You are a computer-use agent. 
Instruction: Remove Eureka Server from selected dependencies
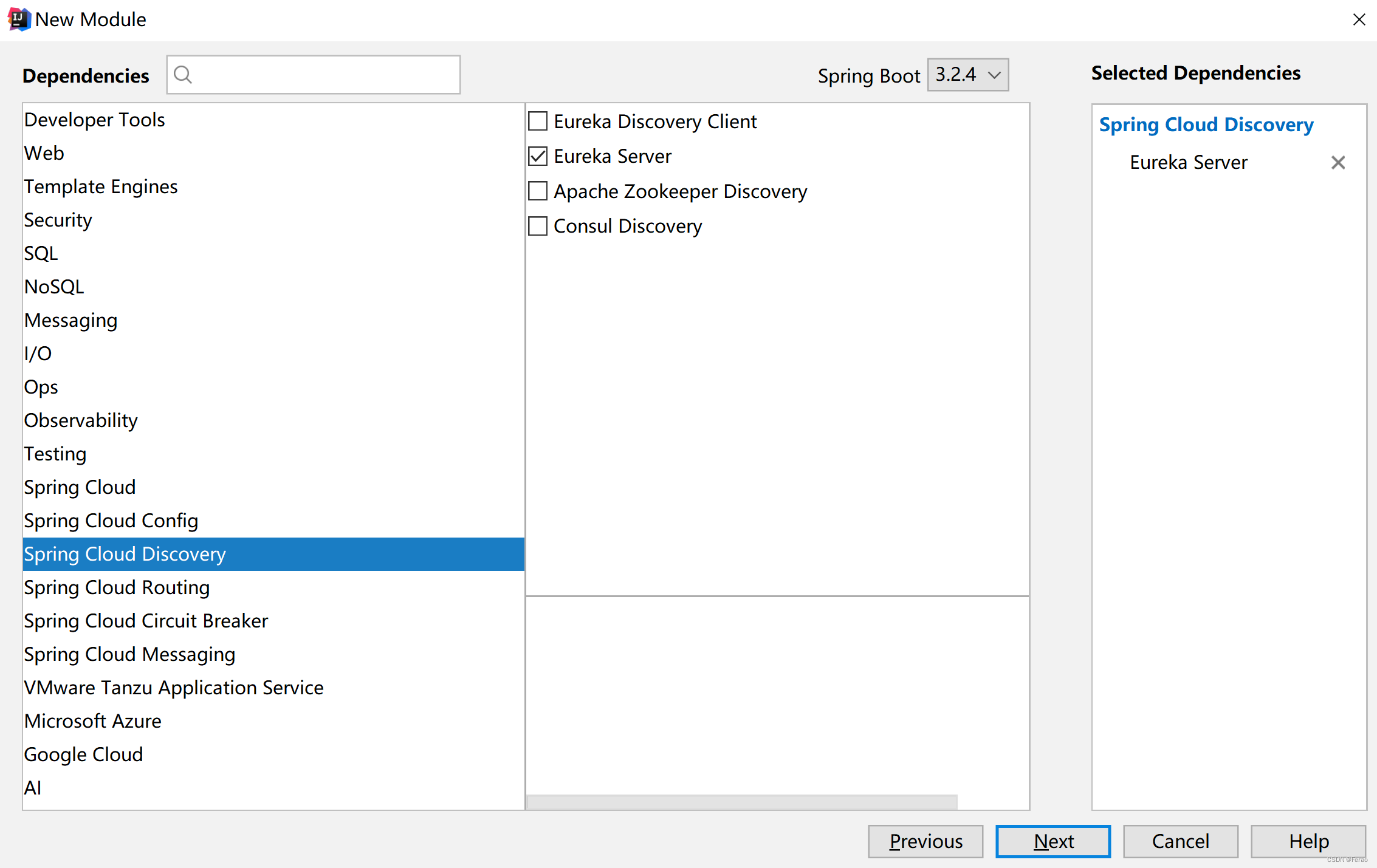[1338, 162]
